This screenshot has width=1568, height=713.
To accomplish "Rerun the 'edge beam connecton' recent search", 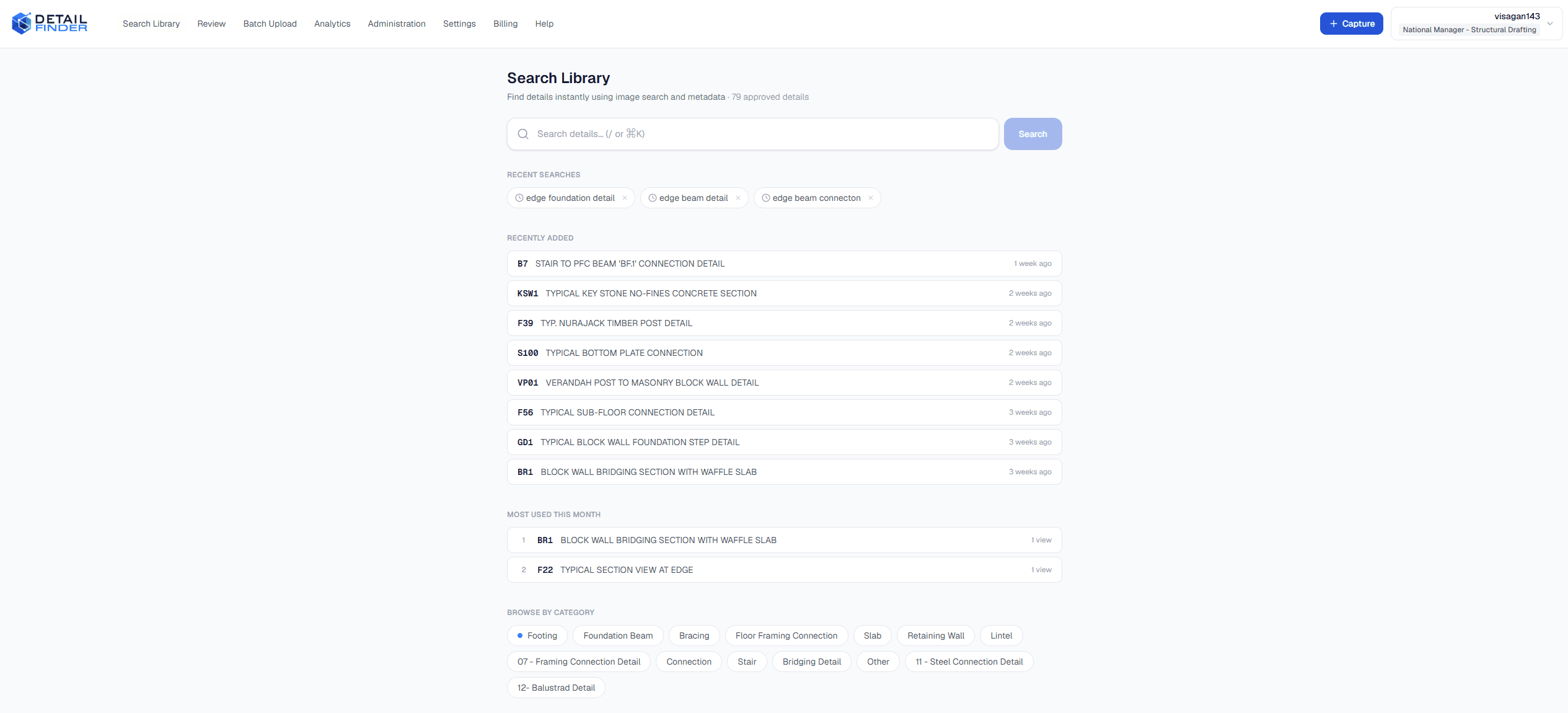I will [x=816, y=198].
